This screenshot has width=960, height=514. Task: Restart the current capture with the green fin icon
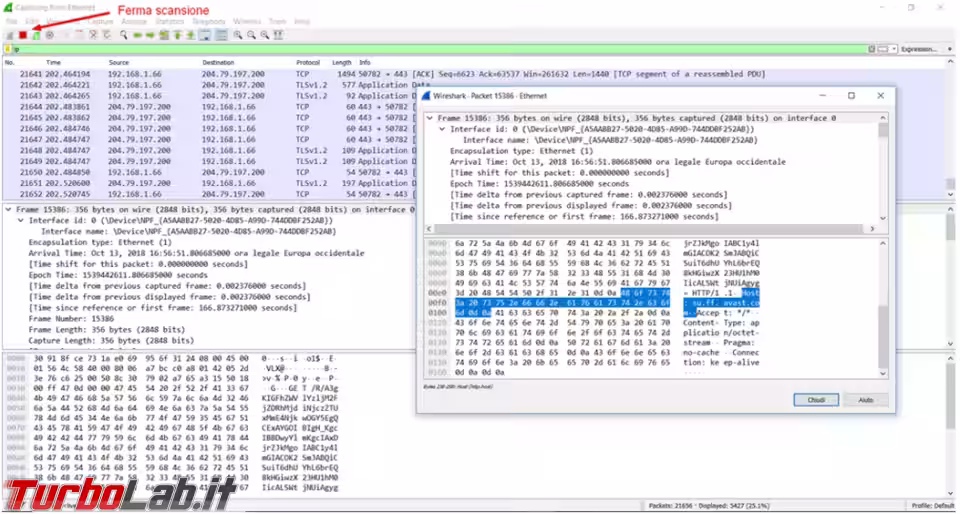pyautogui.click(x=35, y=34)
